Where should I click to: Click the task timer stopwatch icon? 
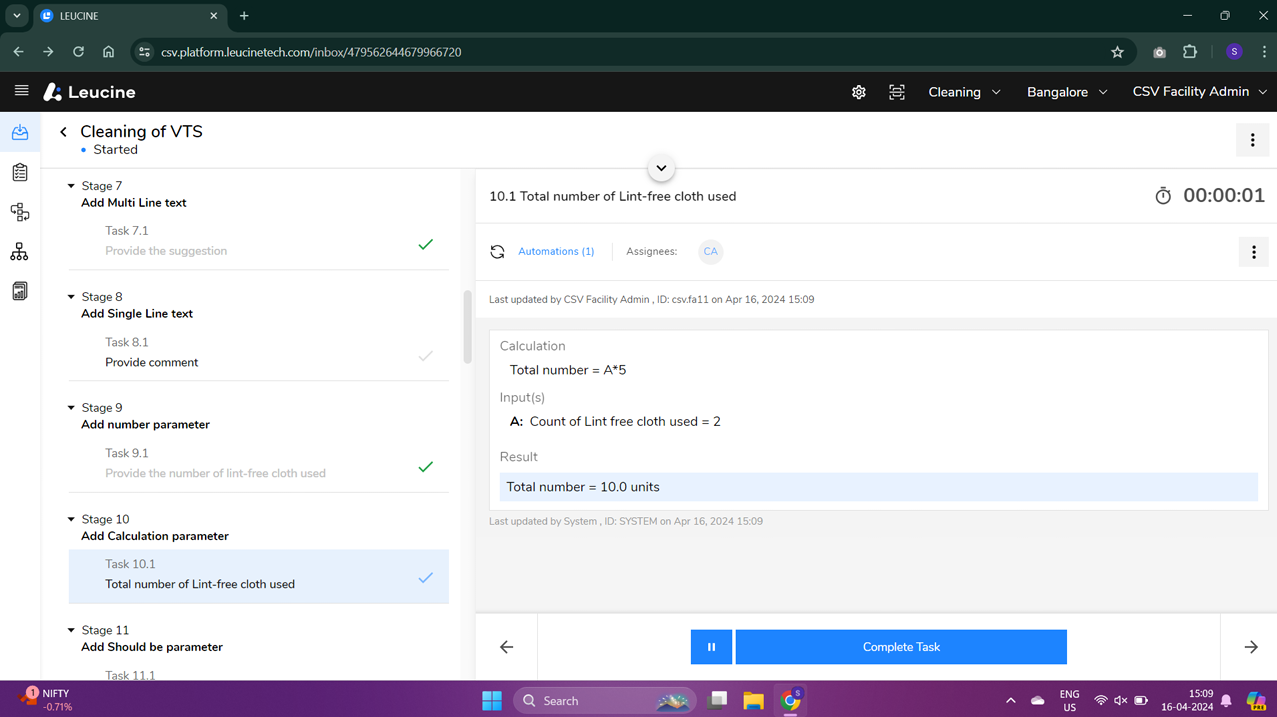tap(1163, 196)
